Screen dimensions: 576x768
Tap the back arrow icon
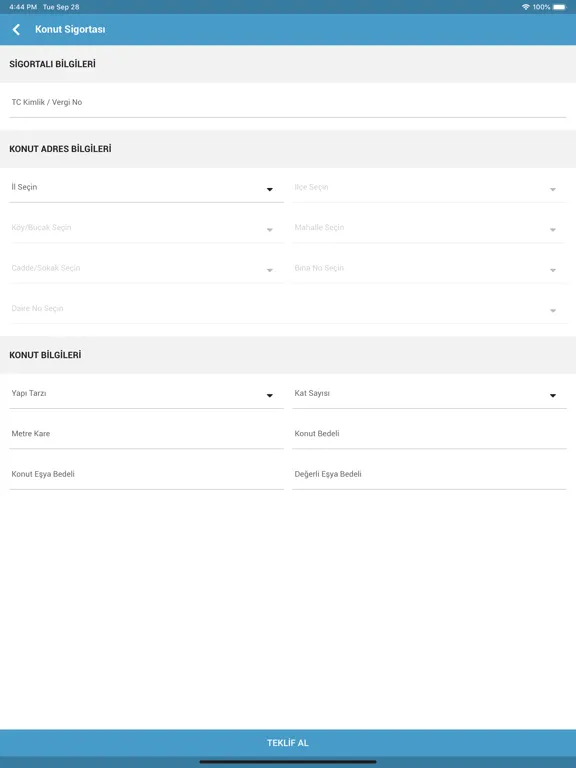click(x=16, y=29)
